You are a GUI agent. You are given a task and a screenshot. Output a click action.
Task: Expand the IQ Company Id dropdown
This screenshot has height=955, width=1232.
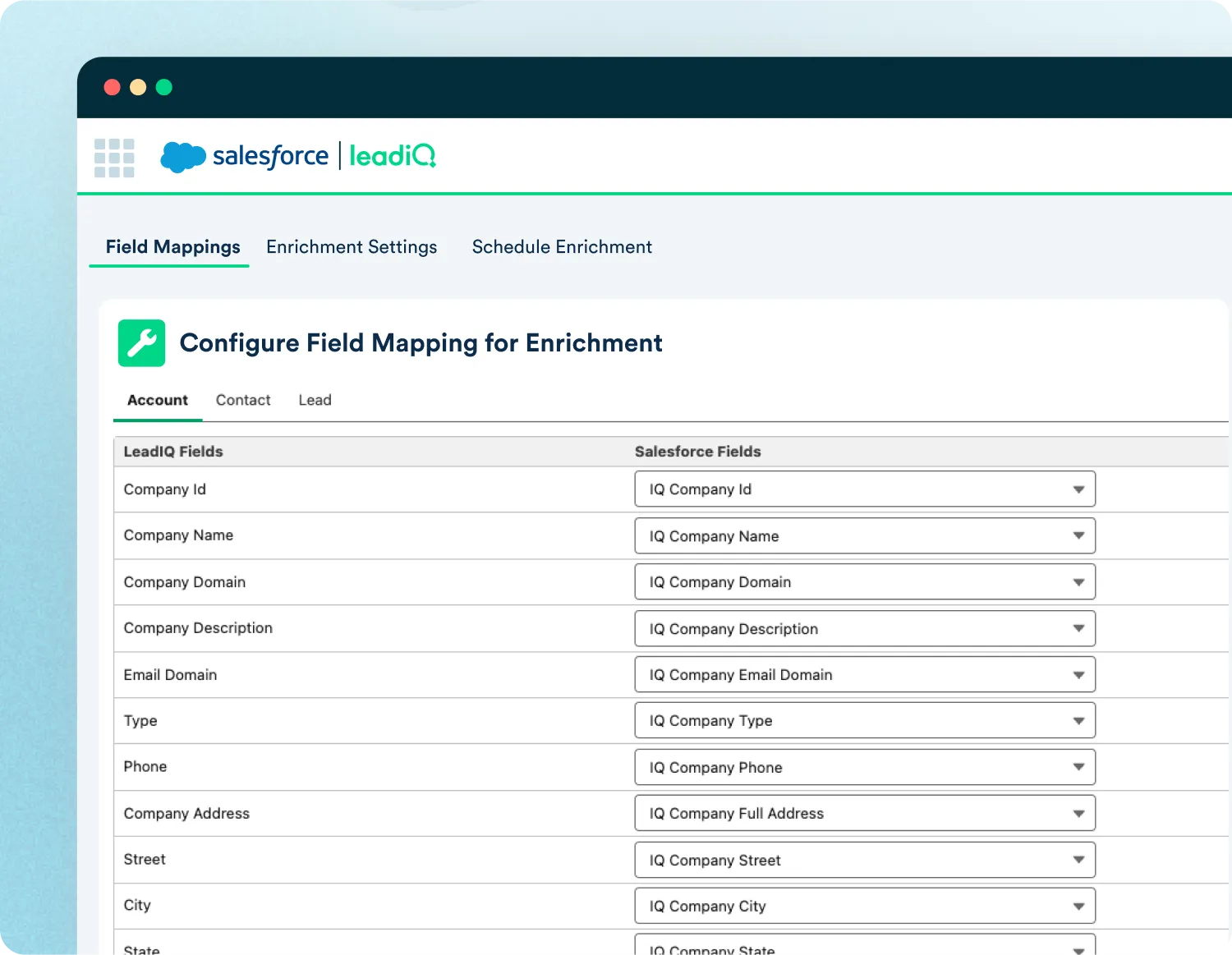[x=864, y=489]
